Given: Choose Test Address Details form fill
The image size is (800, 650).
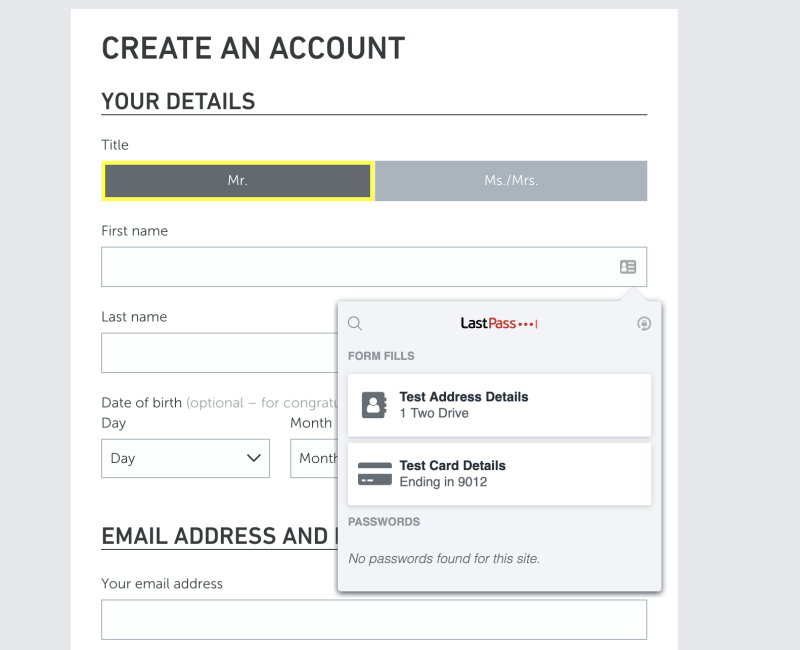Looking at the screenshot, I should click(499, 405).
